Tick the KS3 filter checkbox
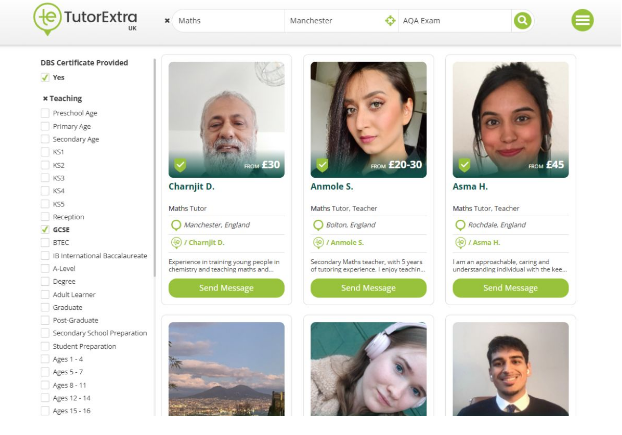The height and width of the screenshot is (435, 622). pyautogui.click(x=45, y=177)
